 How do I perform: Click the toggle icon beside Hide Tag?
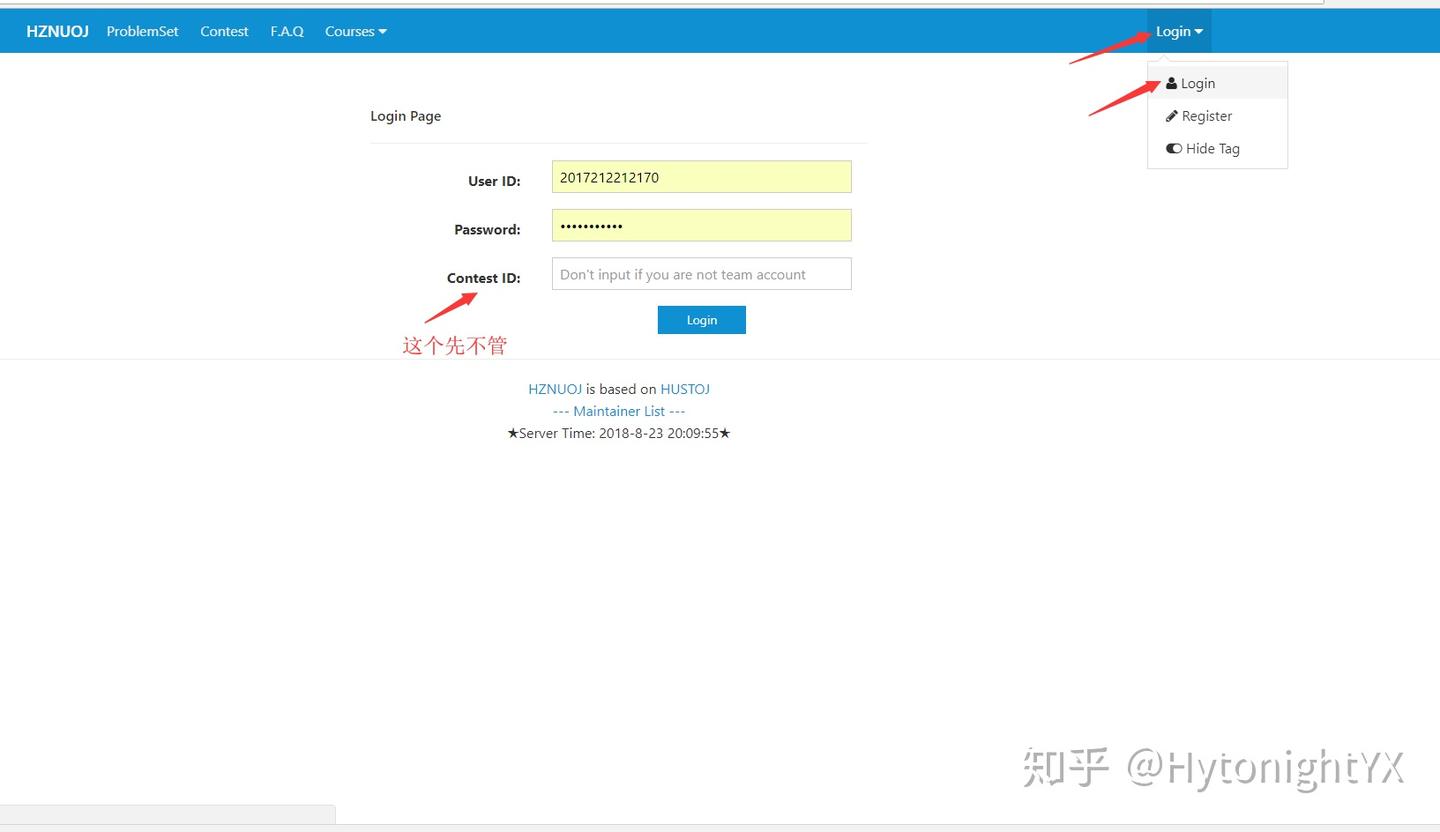point(1174,148)
